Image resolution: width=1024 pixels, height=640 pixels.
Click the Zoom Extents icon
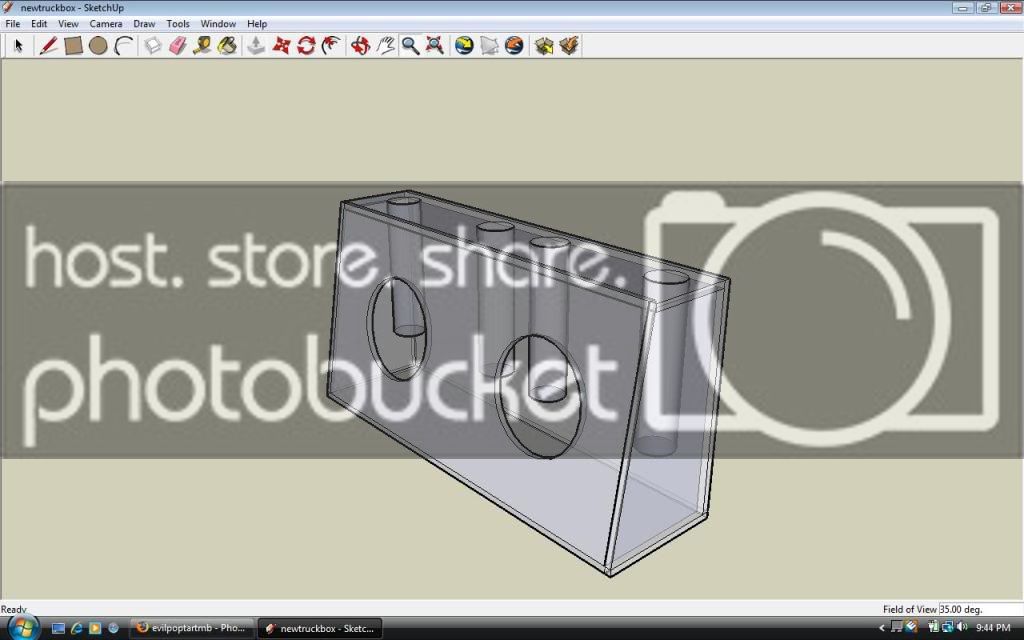point(435,46)
